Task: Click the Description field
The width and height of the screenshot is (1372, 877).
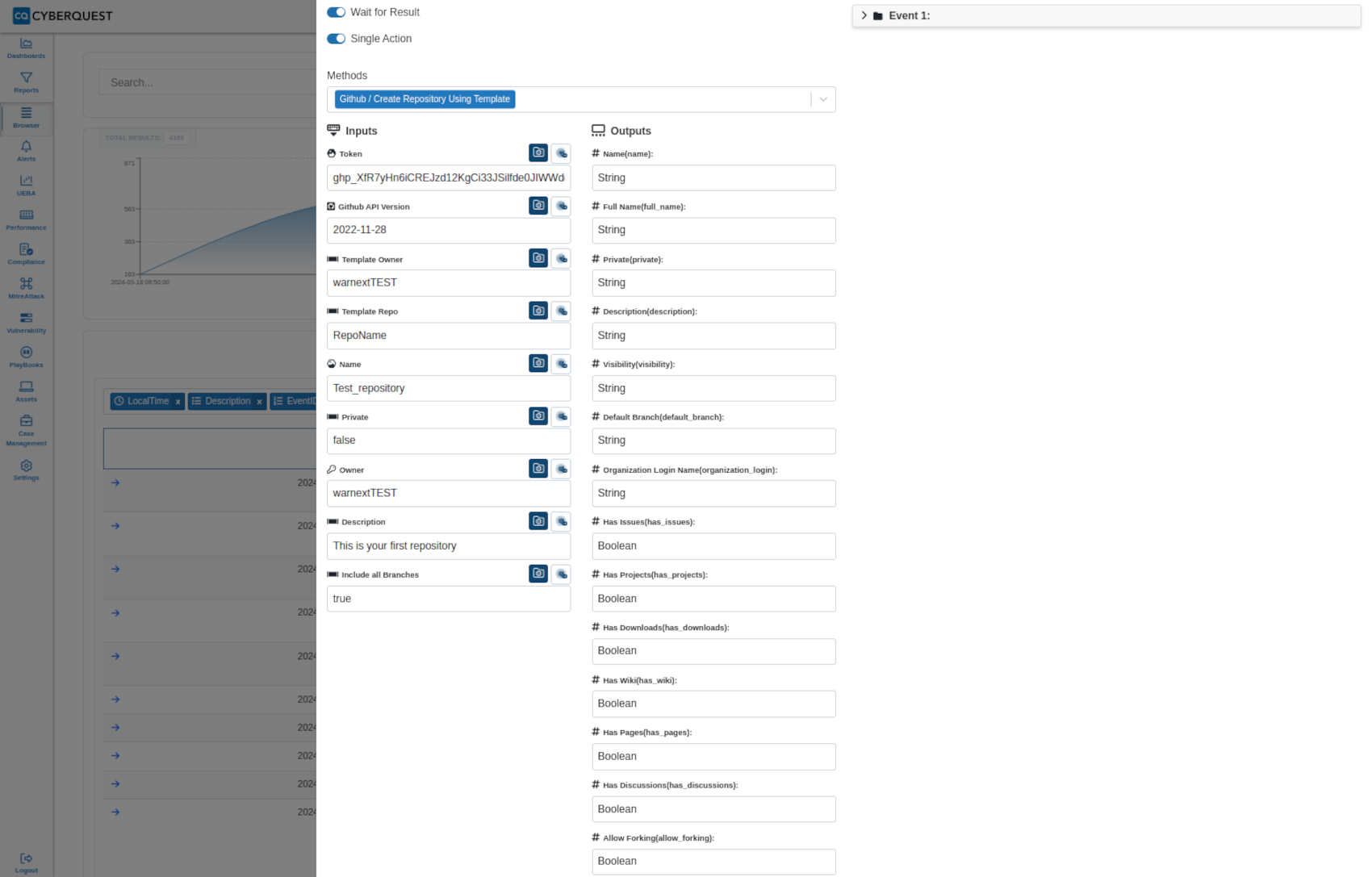Action: (449, 546)
